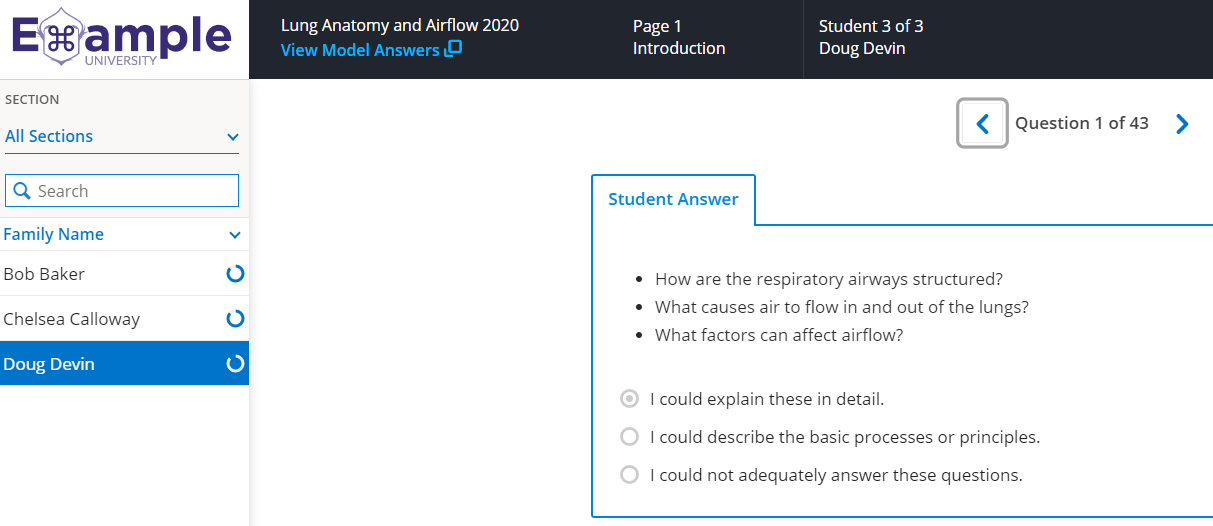Open View Model Answers link
Image resolution: width=1213 pixels, height=526 pixels.
tap(360, 50)
